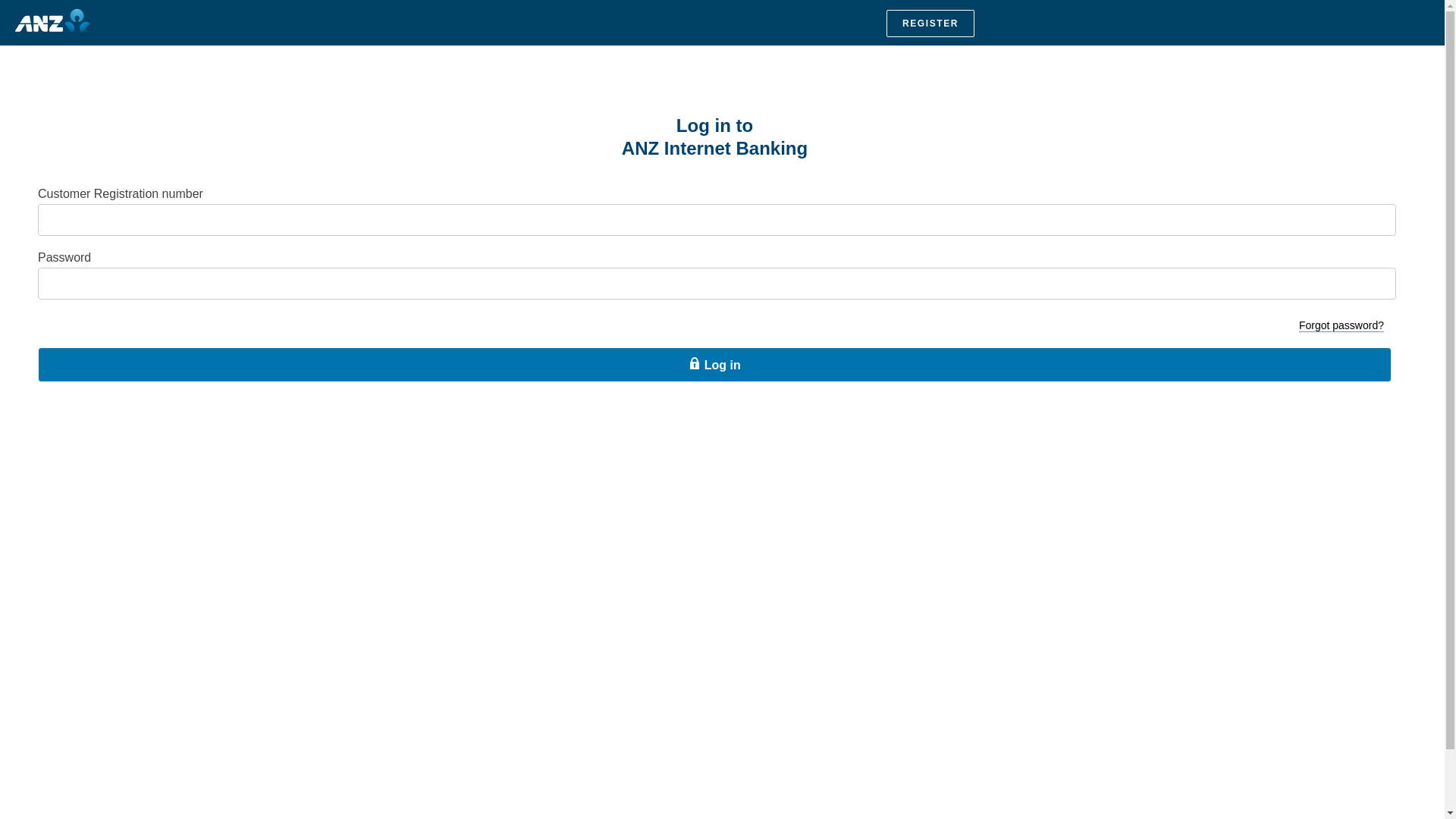Click the ANZ logo
Image resolution: width=1456 pixels, height=819 pixels.
tap(52, 20)
